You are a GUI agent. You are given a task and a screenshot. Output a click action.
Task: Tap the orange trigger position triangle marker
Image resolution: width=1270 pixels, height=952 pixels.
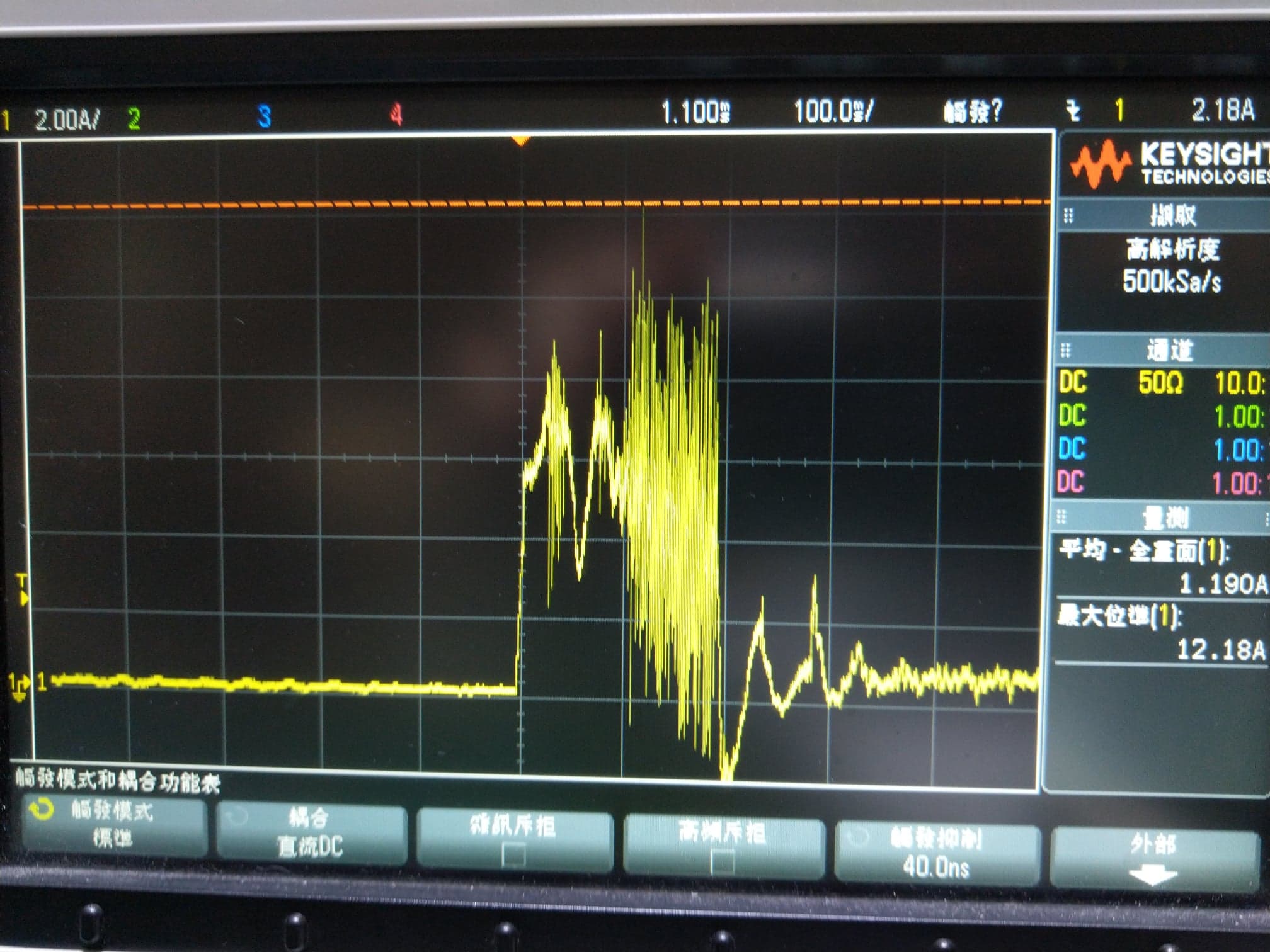tap(520, 141)
